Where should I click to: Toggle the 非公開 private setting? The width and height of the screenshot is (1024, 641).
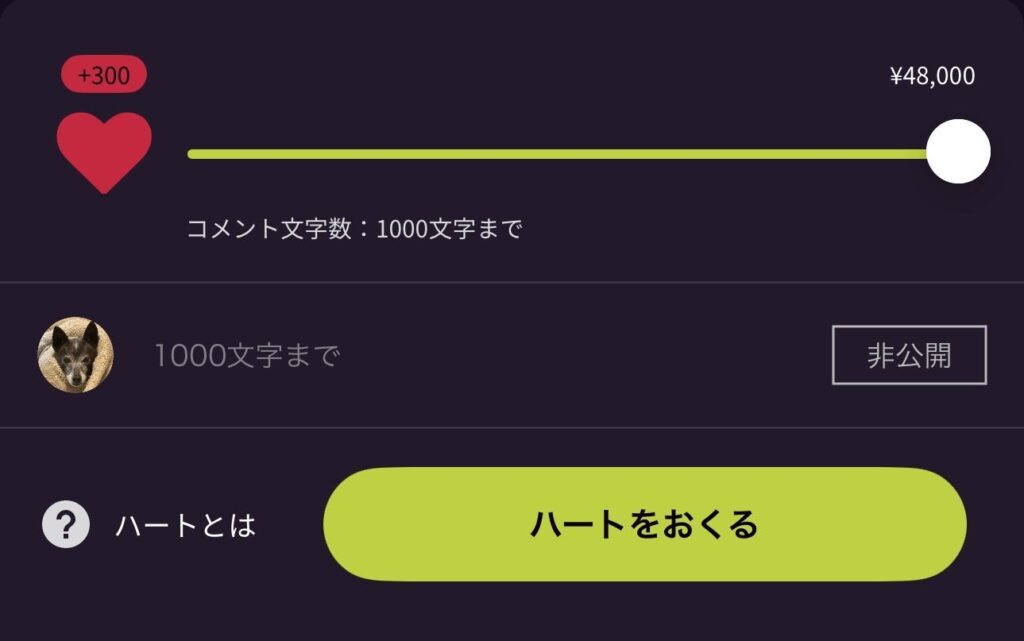[909, 355]
